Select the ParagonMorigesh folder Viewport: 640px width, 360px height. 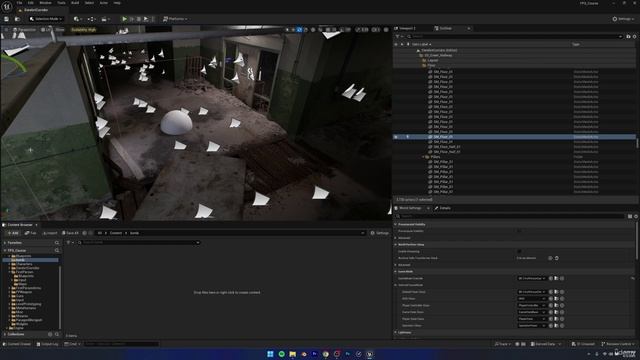(x=29, y=320)
